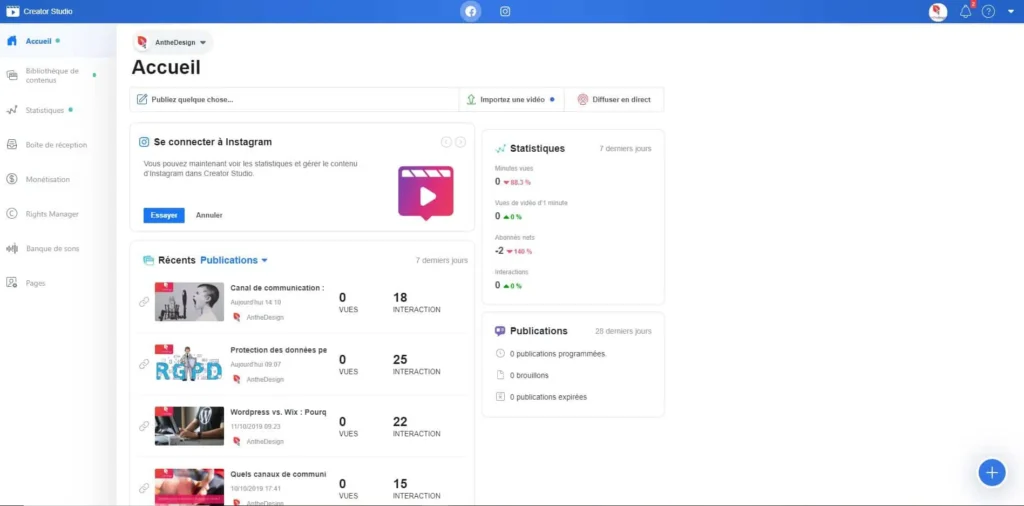This screenshot has width=1024, height=506.
Task: Open Quels canaux de communi thumbnail
Action: 189,487
